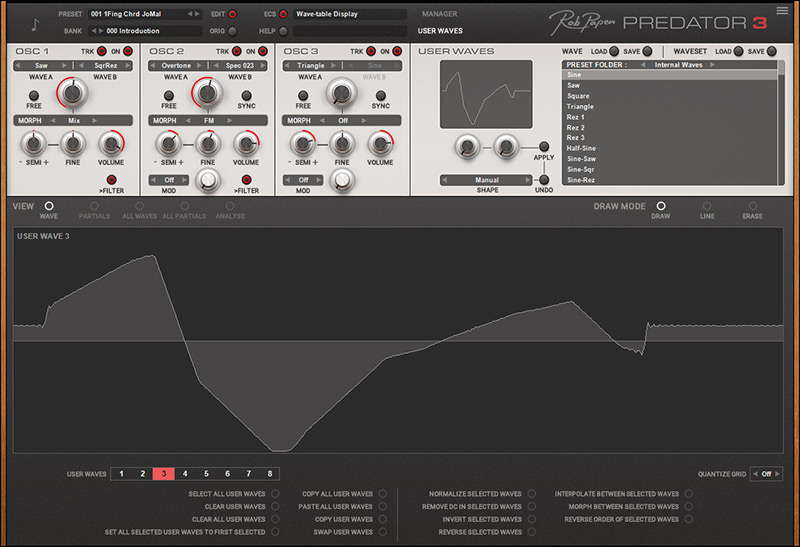Open OSC 2 Wave B Spec 023 selector

point(240,65)
